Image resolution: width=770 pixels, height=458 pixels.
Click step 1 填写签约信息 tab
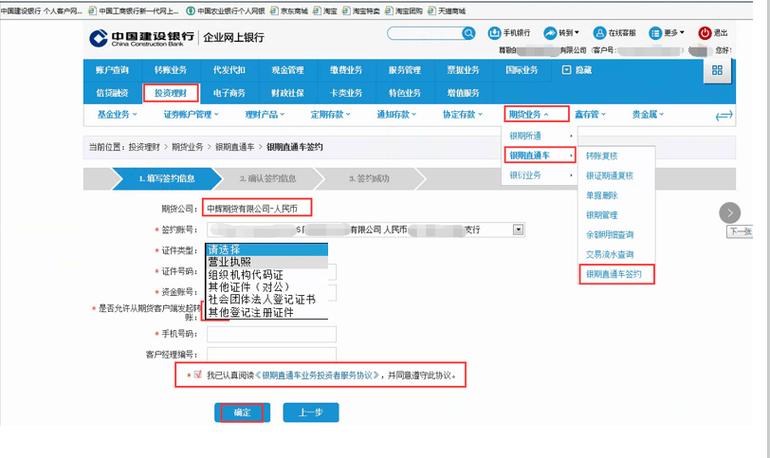point(167,179)
